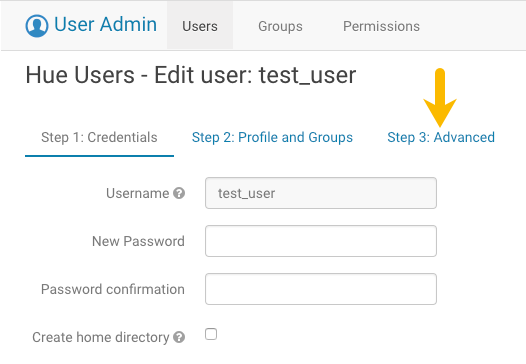Click the Password confirmation label
This screenshot has width=526, height=364.
[x=113, y=289]
